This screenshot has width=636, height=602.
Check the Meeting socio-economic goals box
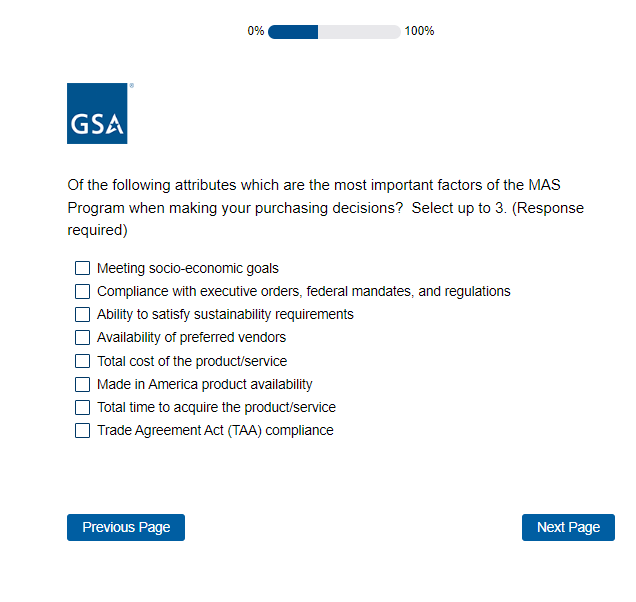coord(82,268)
